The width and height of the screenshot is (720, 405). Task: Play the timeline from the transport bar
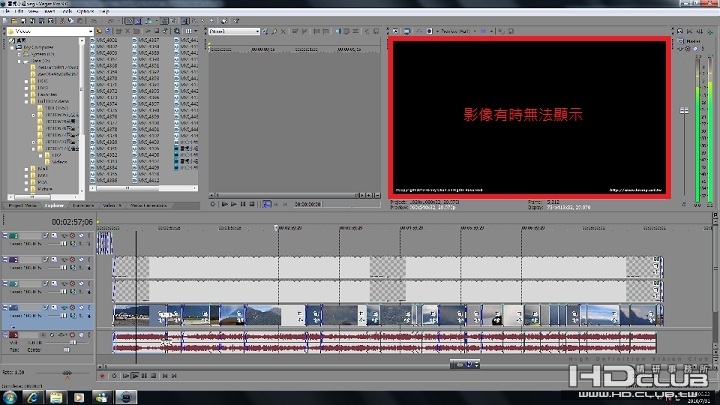pos(135,376)
